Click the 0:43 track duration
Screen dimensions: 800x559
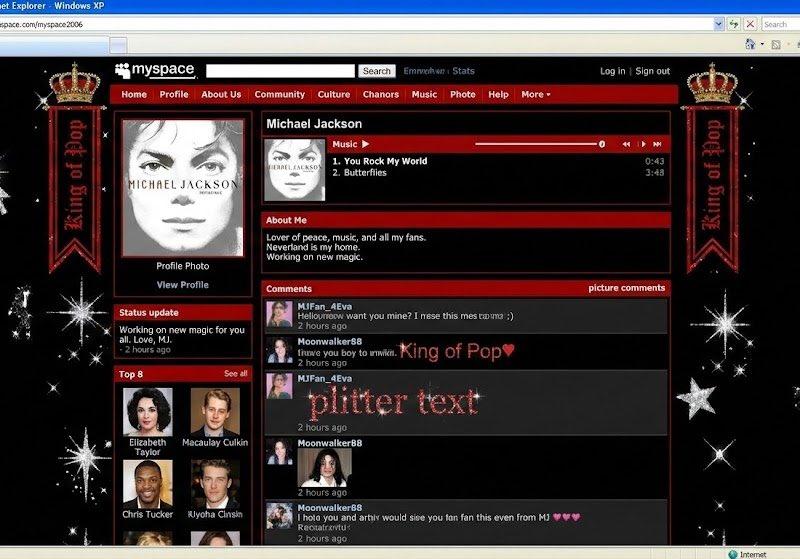tap(655, 161)
